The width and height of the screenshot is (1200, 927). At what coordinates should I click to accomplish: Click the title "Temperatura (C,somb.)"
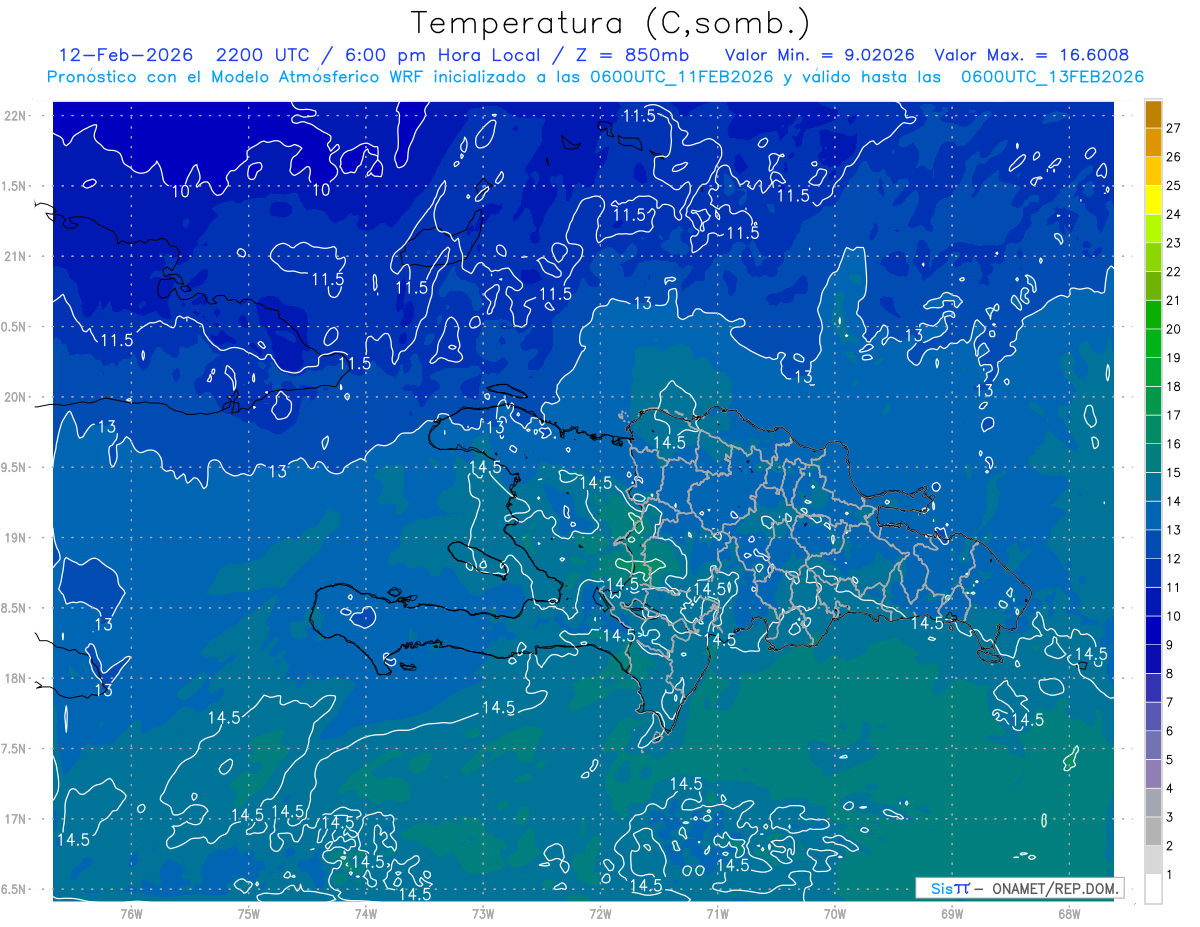pyautogui.click(x=611, y=23)
